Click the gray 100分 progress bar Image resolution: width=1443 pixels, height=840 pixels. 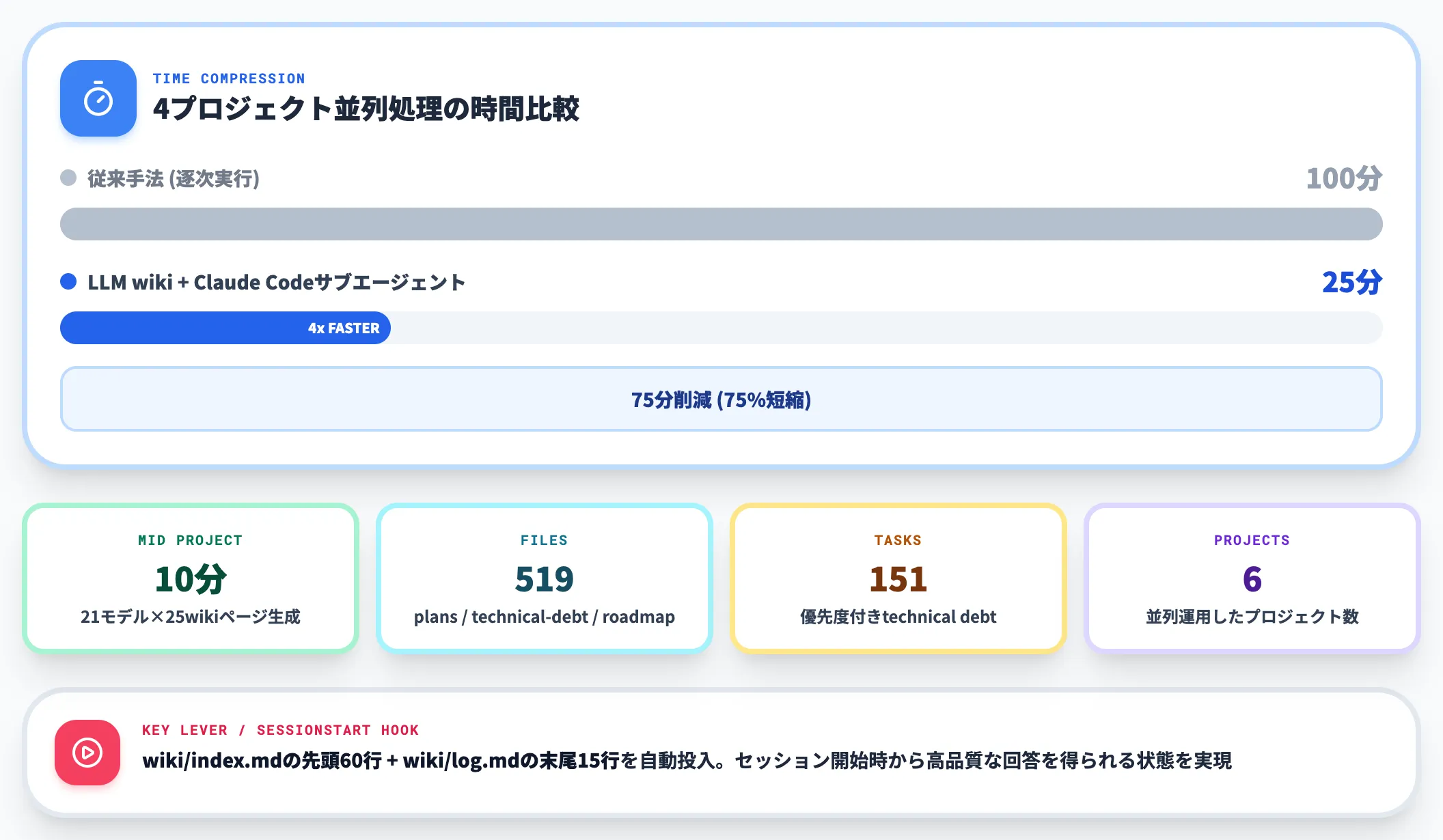(x=721, y=224)
